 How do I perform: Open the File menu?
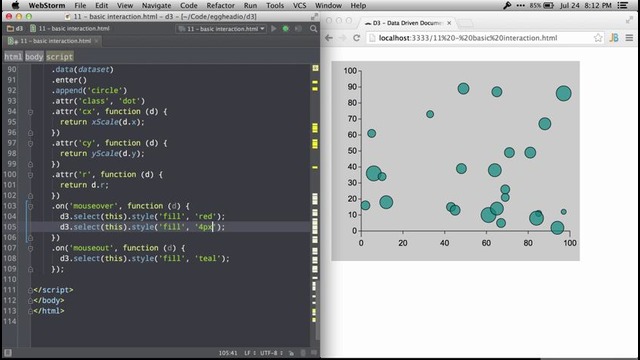click(80, 5)
